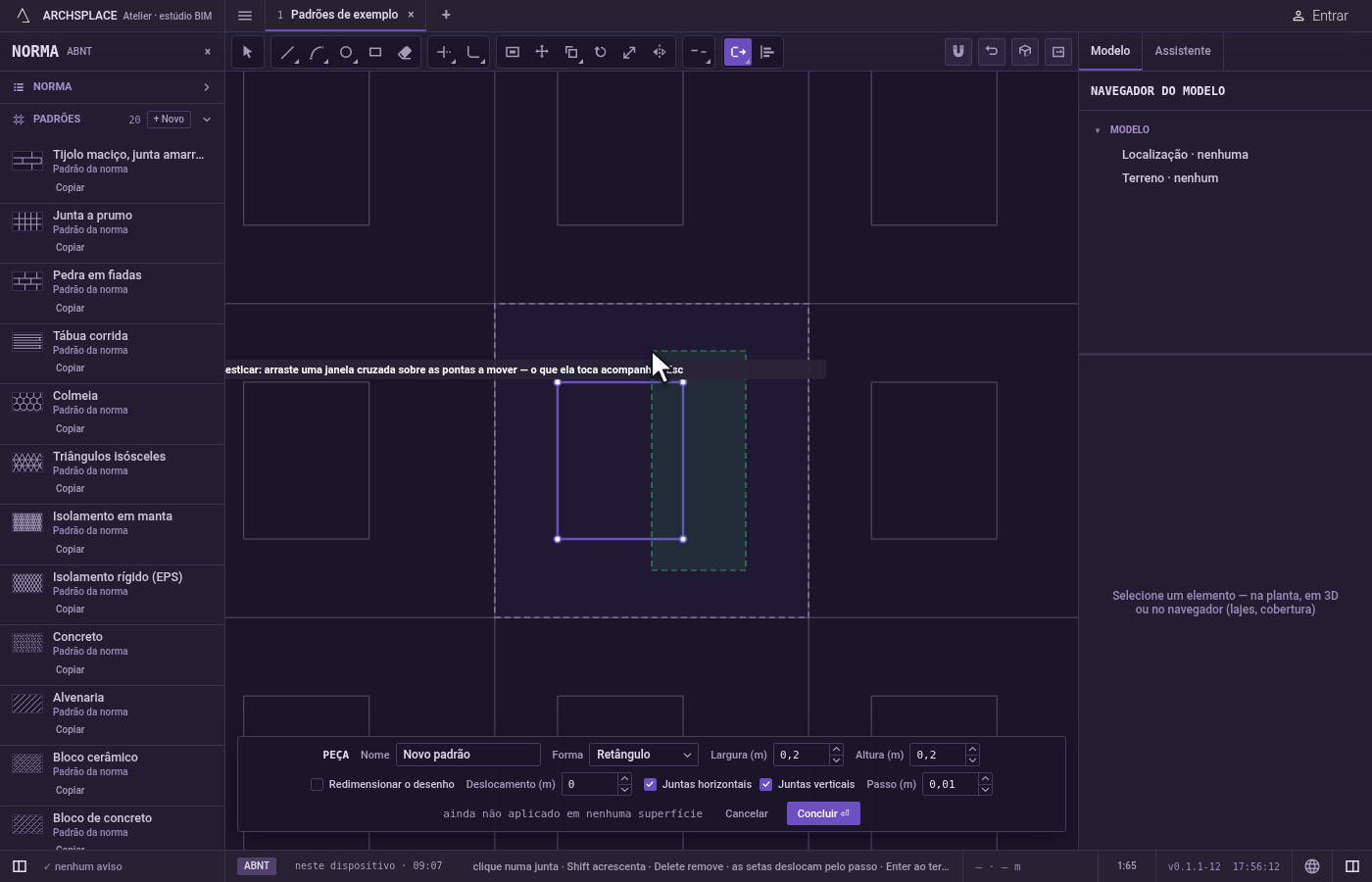Collapse the MODELO tree node
Screen dimensions: 1372x882
(x=1098, y=129)
